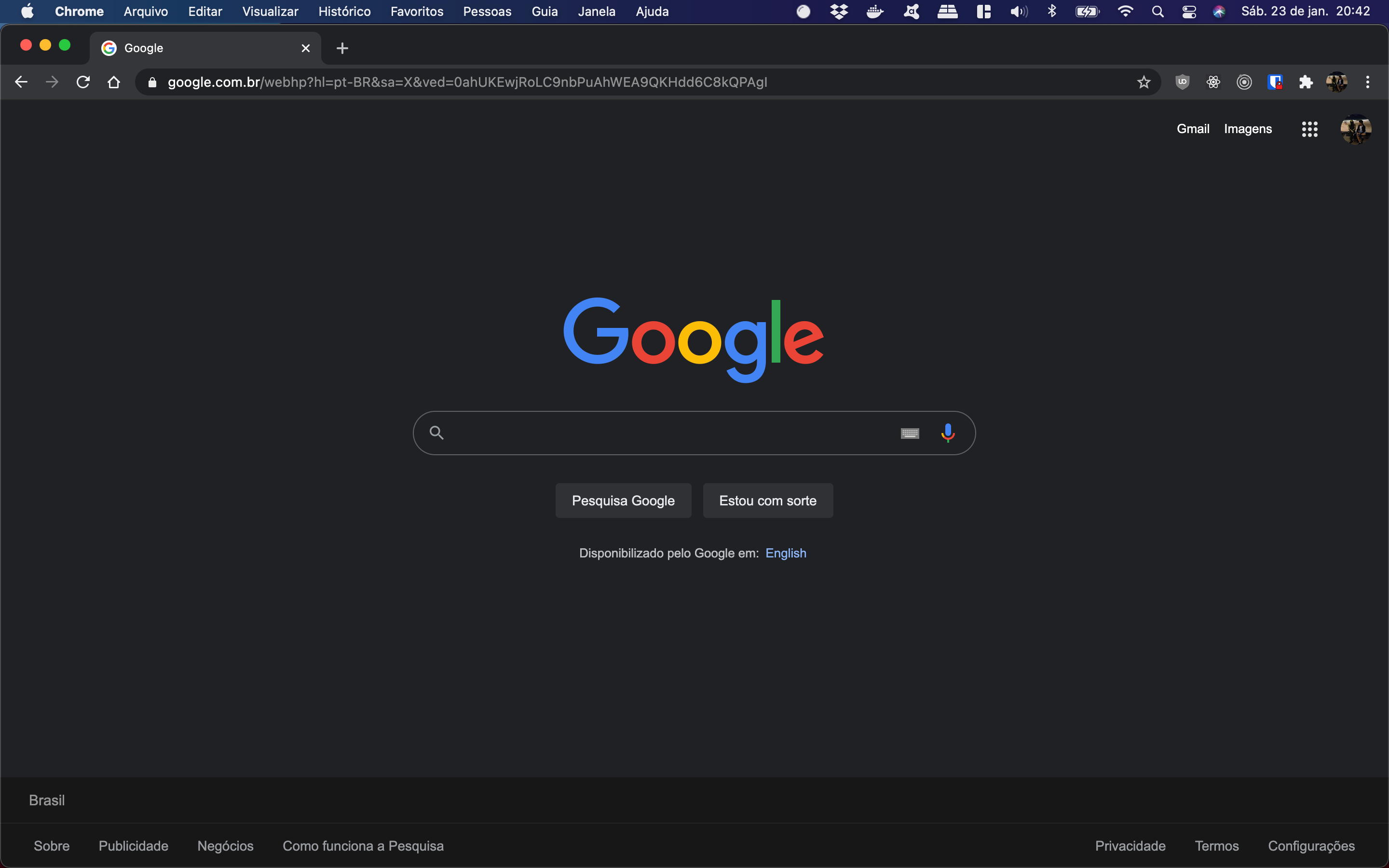Open a new tab with plus button
The image size is (1389, 868).
[342, 48]
